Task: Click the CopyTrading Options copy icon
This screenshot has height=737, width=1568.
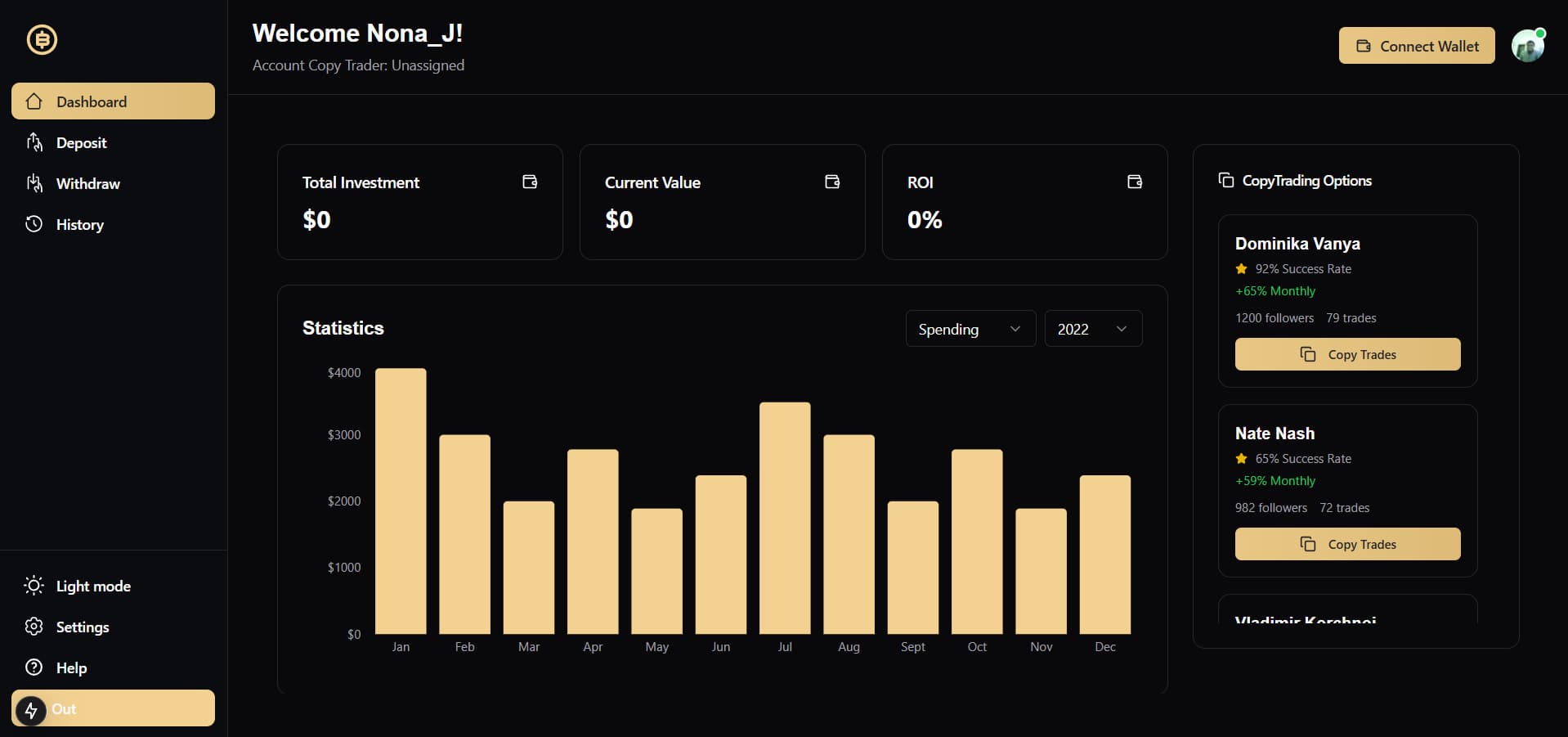Action: [x=1225, y=180]
